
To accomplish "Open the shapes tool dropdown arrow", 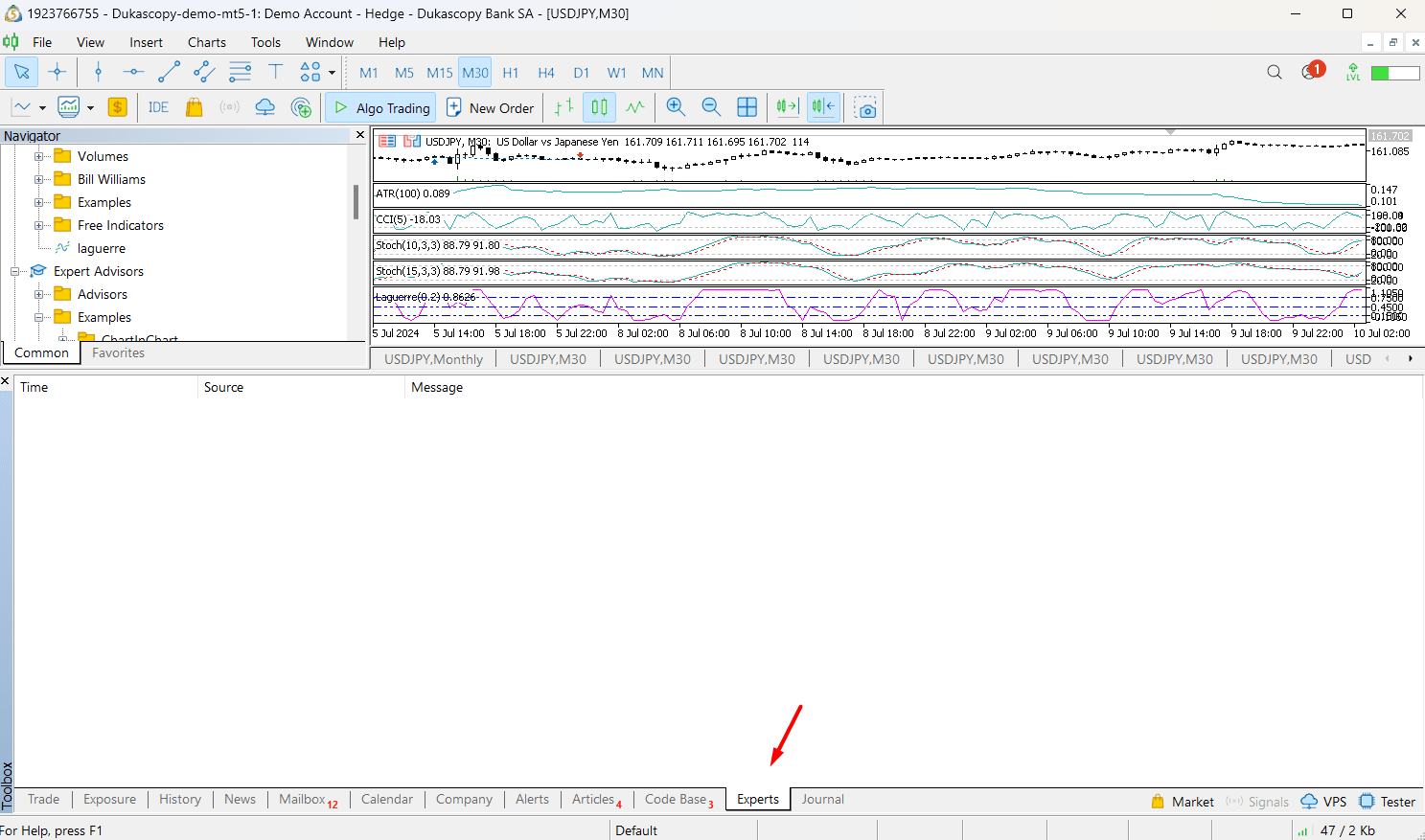I will pyautogui.click(x=333, y=73).
